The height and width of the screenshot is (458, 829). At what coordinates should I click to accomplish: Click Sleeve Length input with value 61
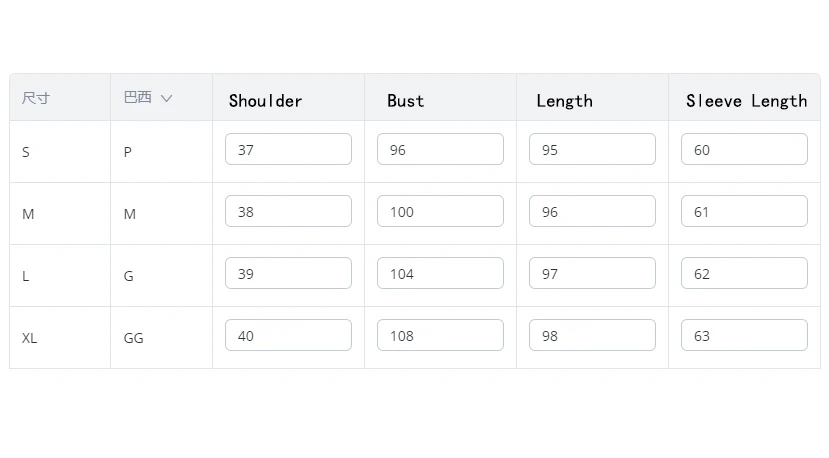tap(744, 212)
